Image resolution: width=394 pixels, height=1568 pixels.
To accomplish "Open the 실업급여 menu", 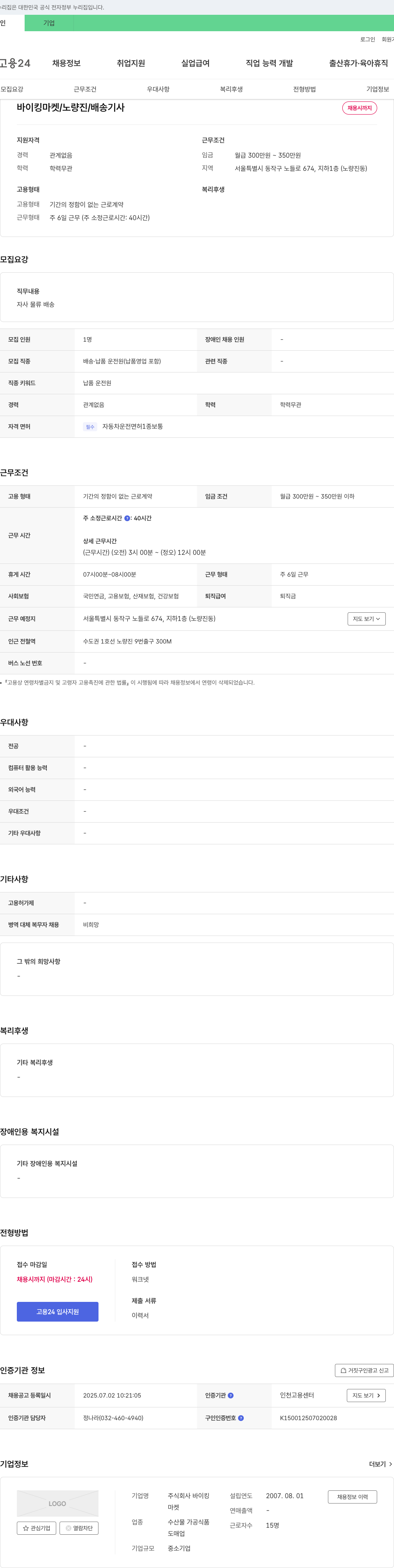I will coord(195,63).
